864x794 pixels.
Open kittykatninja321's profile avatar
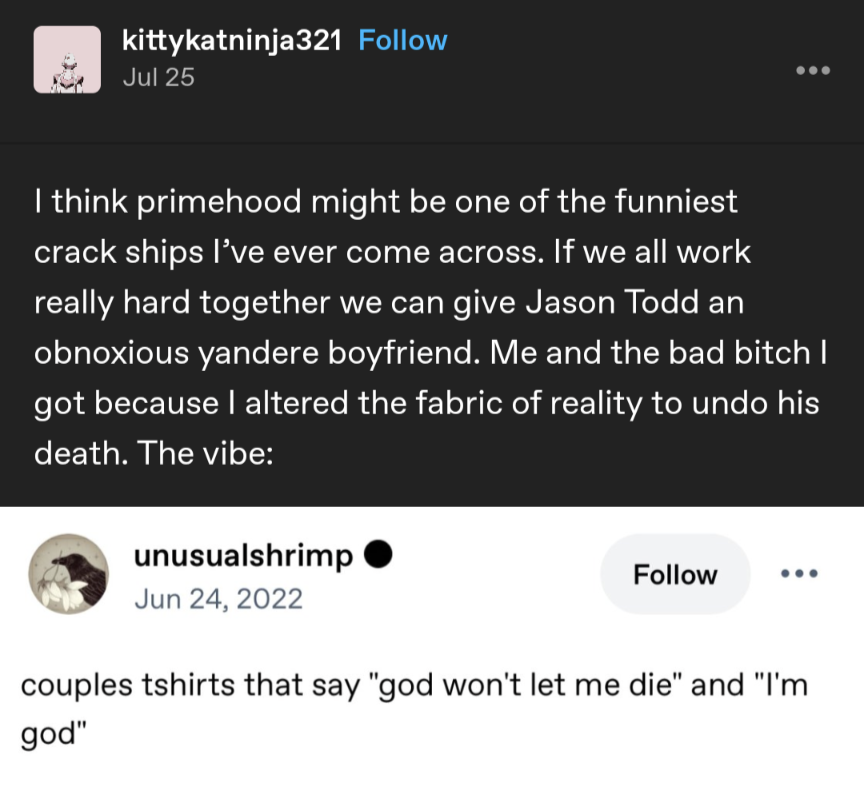67,59
